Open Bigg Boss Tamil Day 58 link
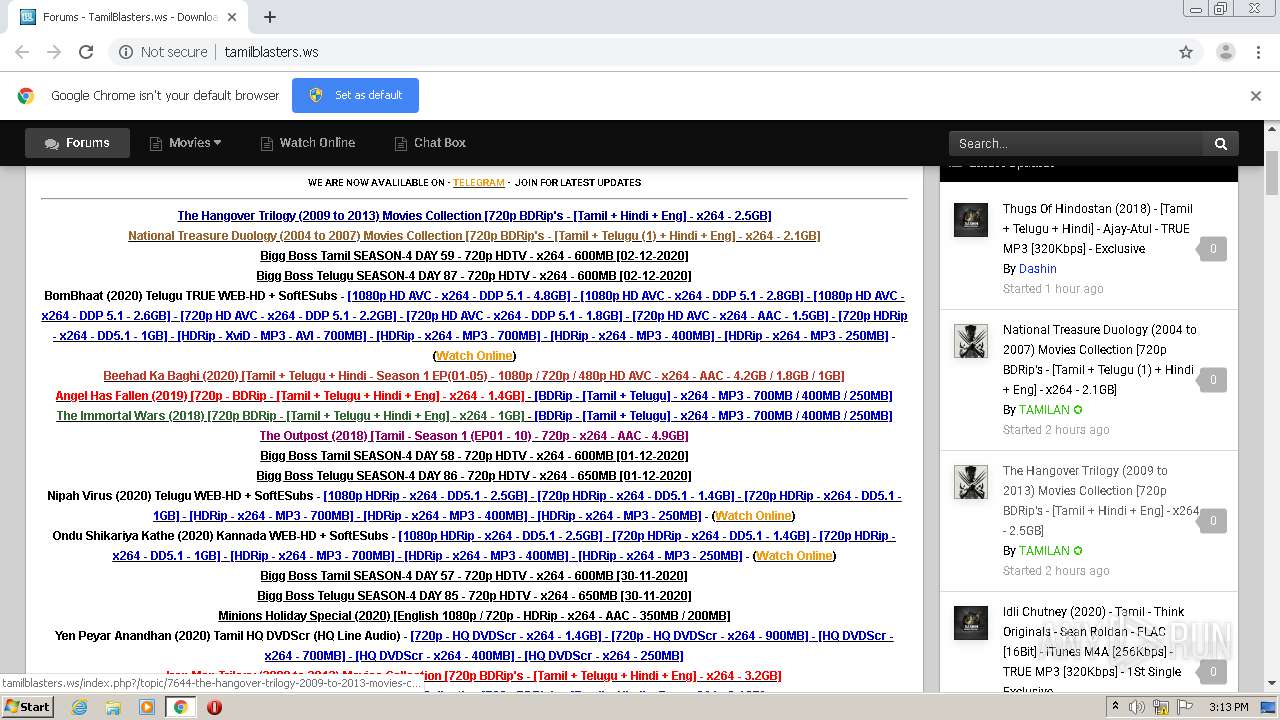The height and width of the screenshot is (720, 1280). 474,456
